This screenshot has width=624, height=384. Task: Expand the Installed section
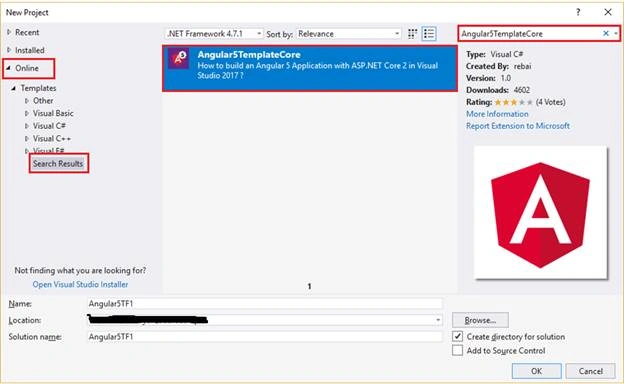click(x=9, y=50)
